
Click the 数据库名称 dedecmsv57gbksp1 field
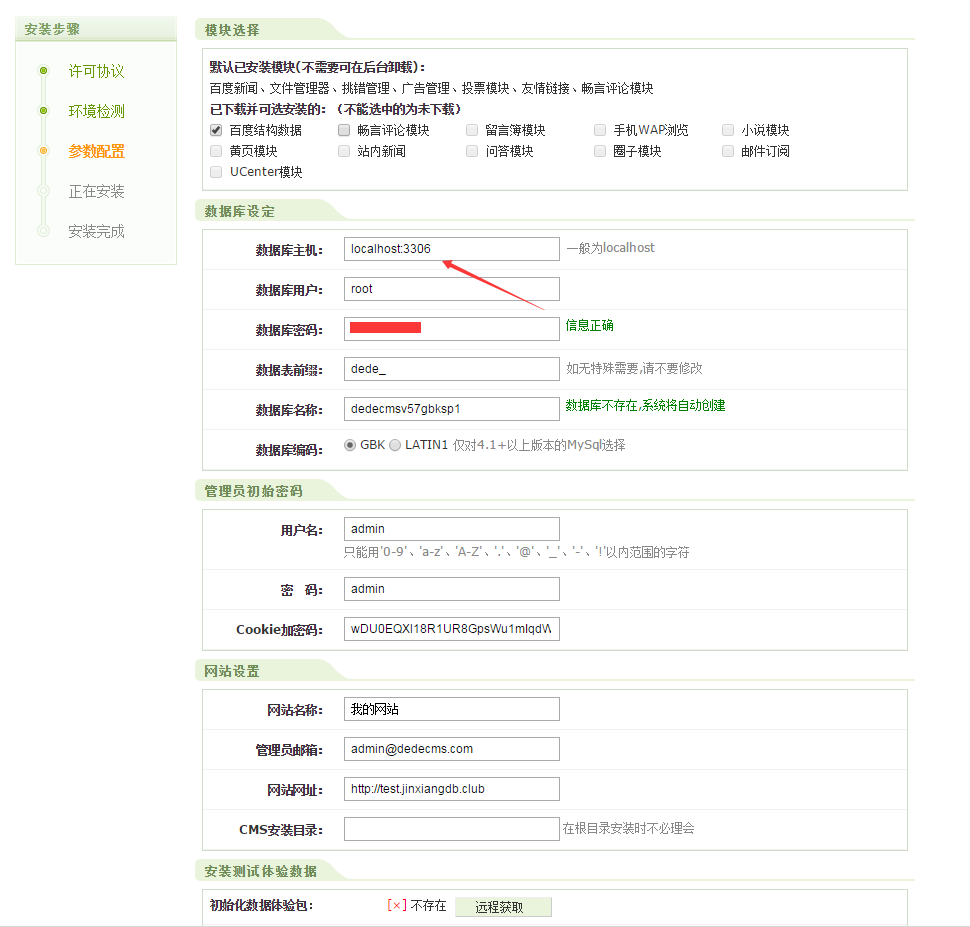pos(451,409)
